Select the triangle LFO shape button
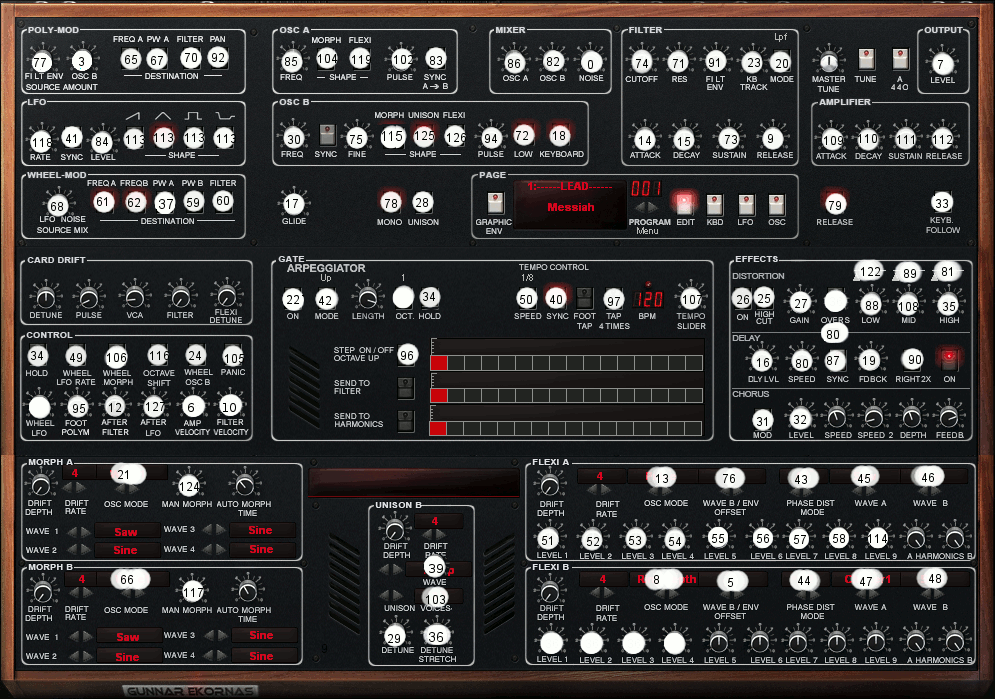The width and height of the screenshot is (995, 700). pos(163,138)
